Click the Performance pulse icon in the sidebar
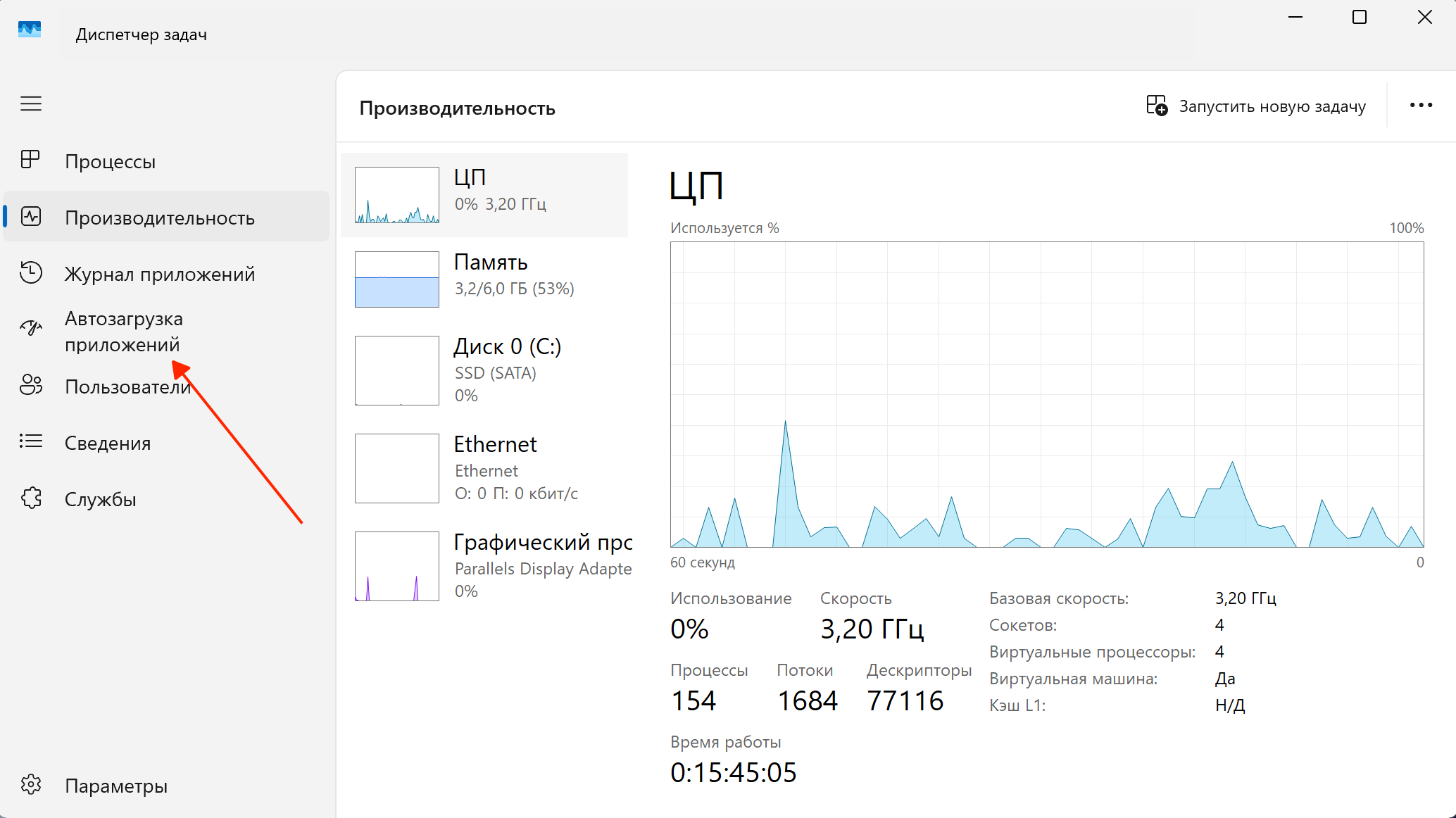 pyautogui.click(x=31, y=216)
